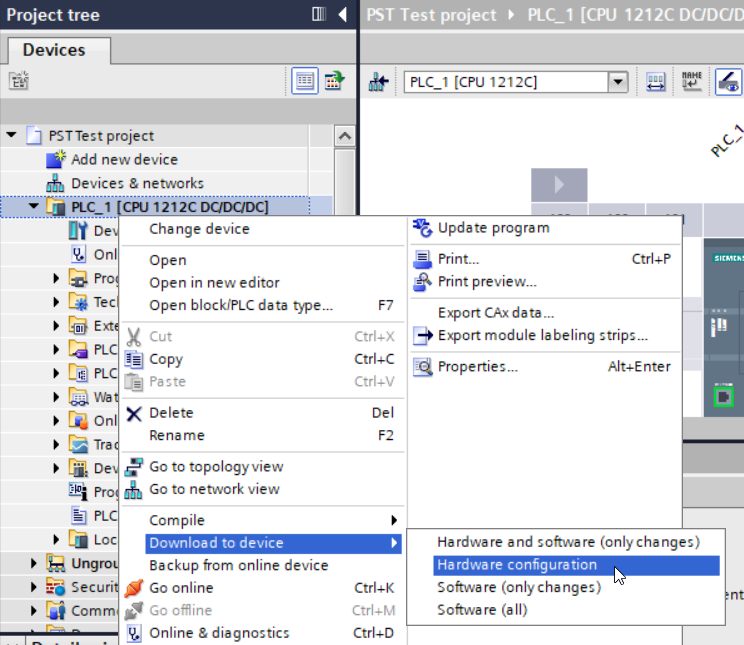The image size is (744, 645).
Task: Click the Security settings icon in tree
Action: pos(56,587)
